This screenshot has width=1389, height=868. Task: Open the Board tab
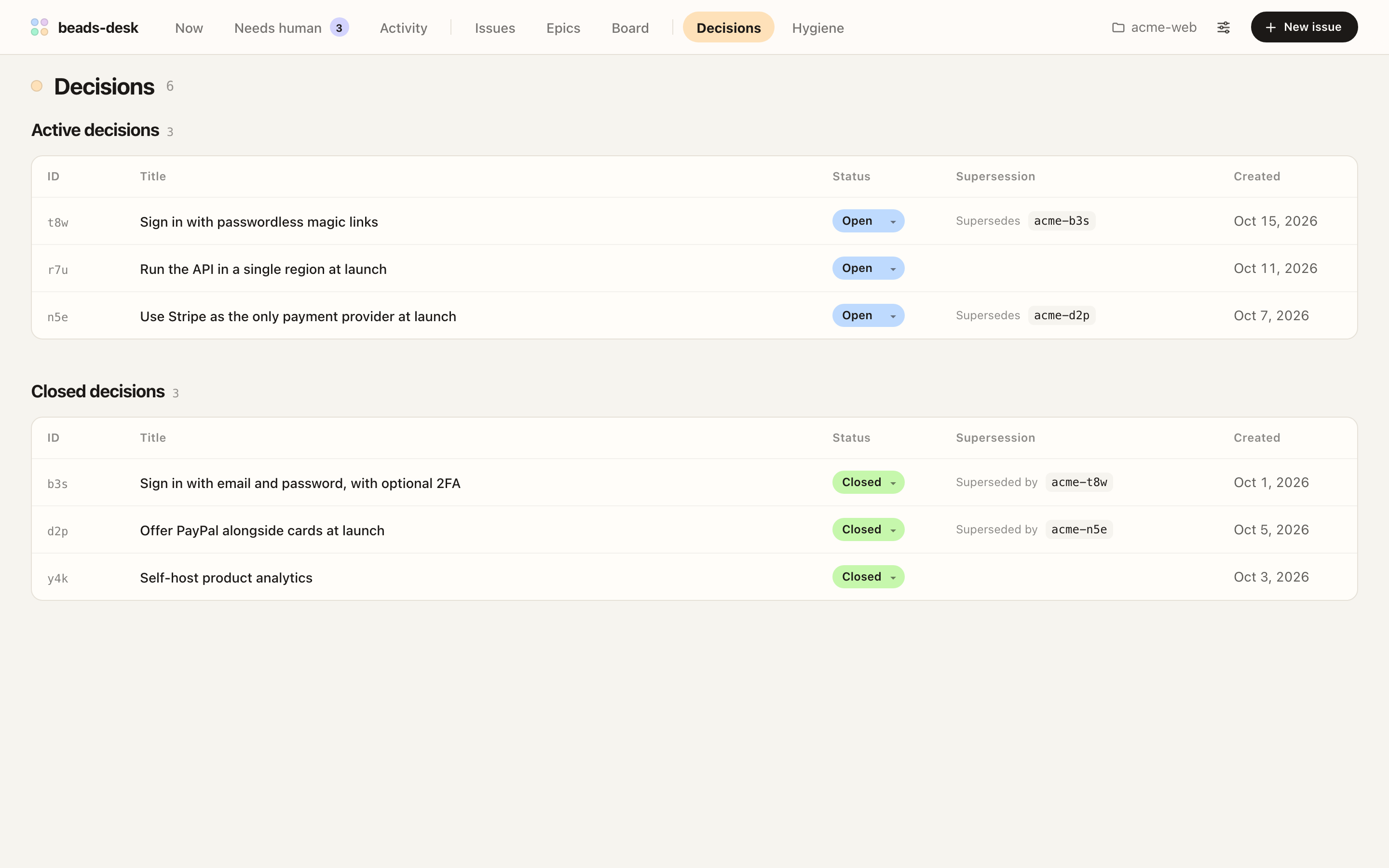point(630,27)
